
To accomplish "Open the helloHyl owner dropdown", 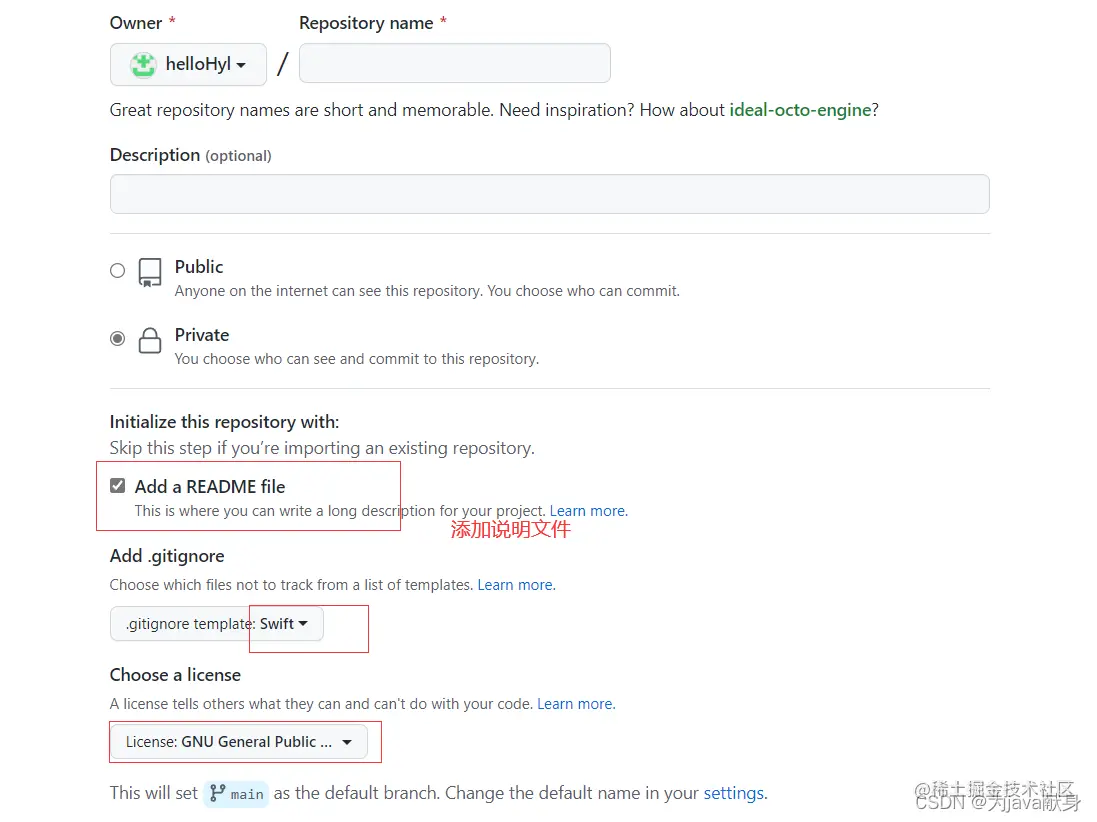I will tap(188, 65).
